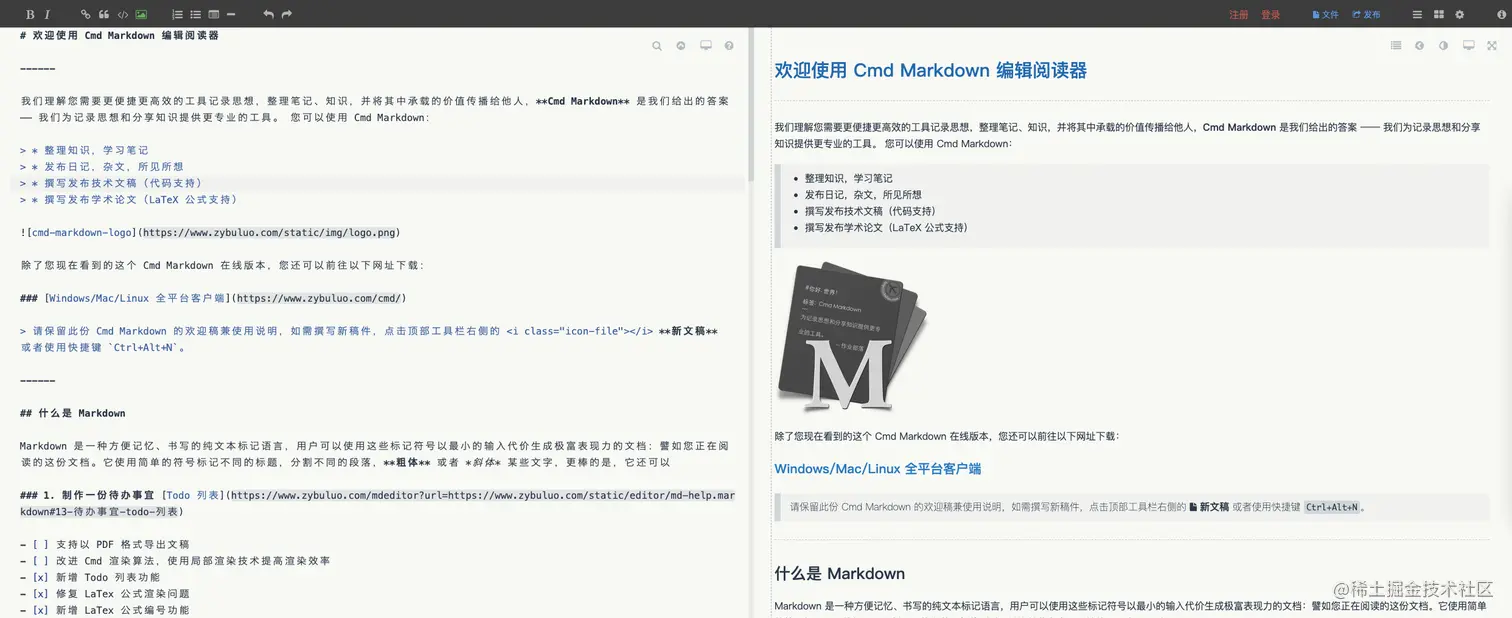This screenshot has height=618, width=1512.
Task: Insert a hyperlink using the link icon
Action: coord(85,14)
